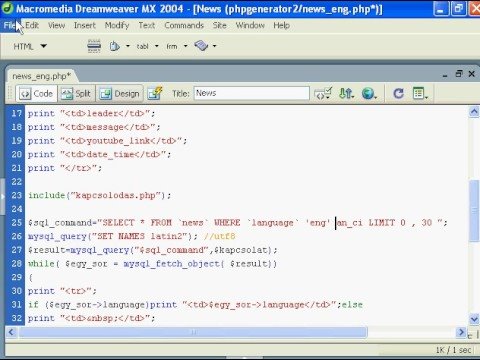Viewport: 480px width, 360px height.
Task: Expand the Script dropdown arrow
Action: tap(214, 46)
